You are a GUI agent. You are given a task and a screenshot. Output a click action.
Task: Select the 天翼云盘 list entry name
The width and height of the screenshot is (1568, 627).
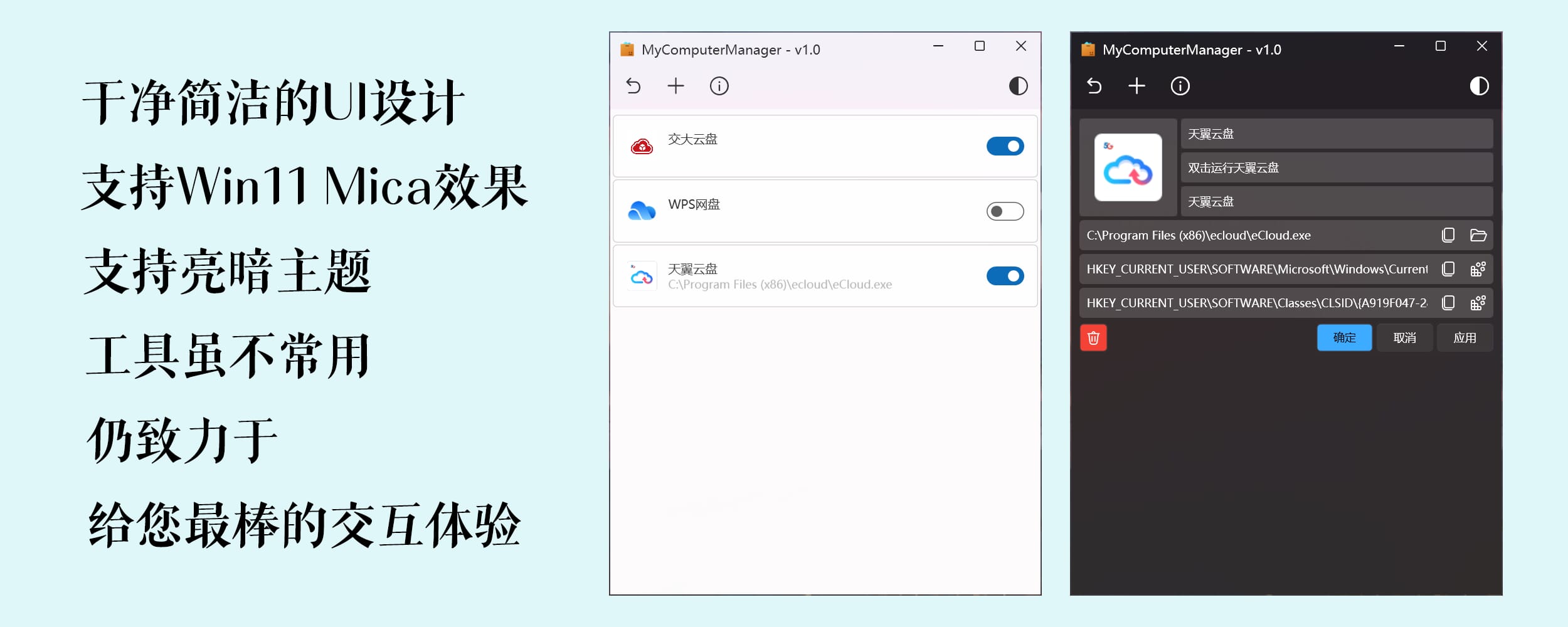coord(692,269)
